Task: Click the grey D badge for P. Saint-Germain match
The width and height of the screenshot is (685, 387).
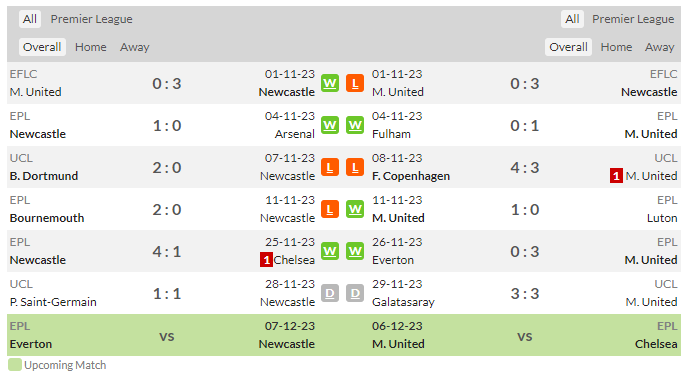Action: click(x=330, y=293)
